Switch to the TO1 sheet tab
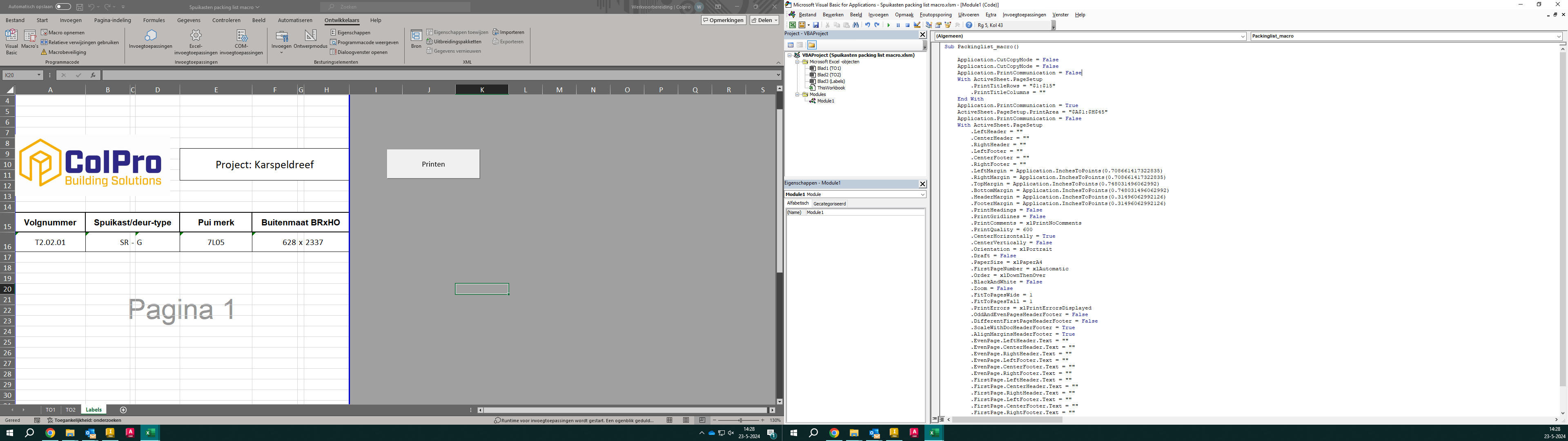Image resolution: width=1568 pixels, height=441 pixels. [x=50, y=410]
